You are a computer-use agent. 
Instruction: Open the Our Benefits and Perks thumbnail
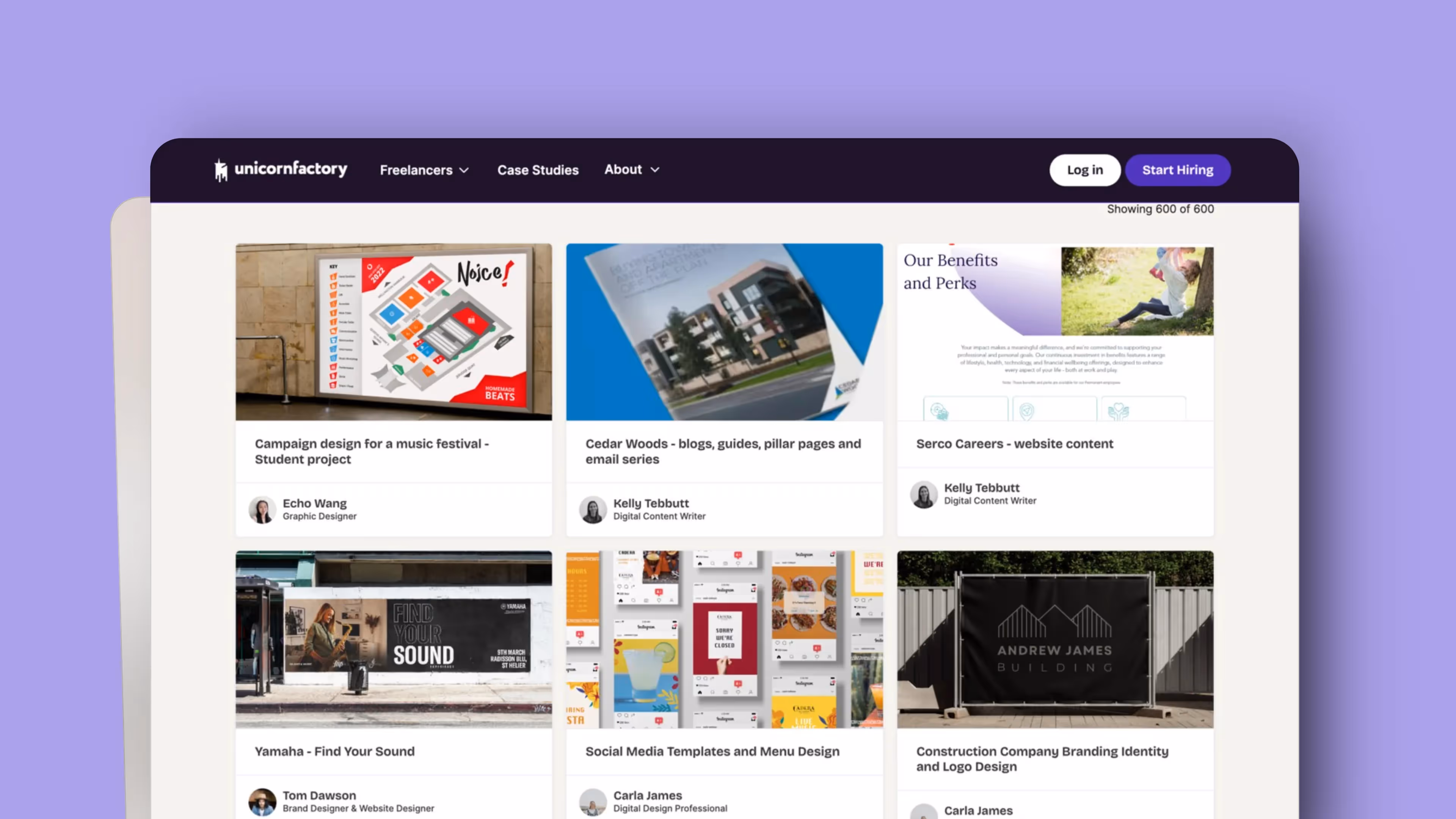tap(1055, 332)
